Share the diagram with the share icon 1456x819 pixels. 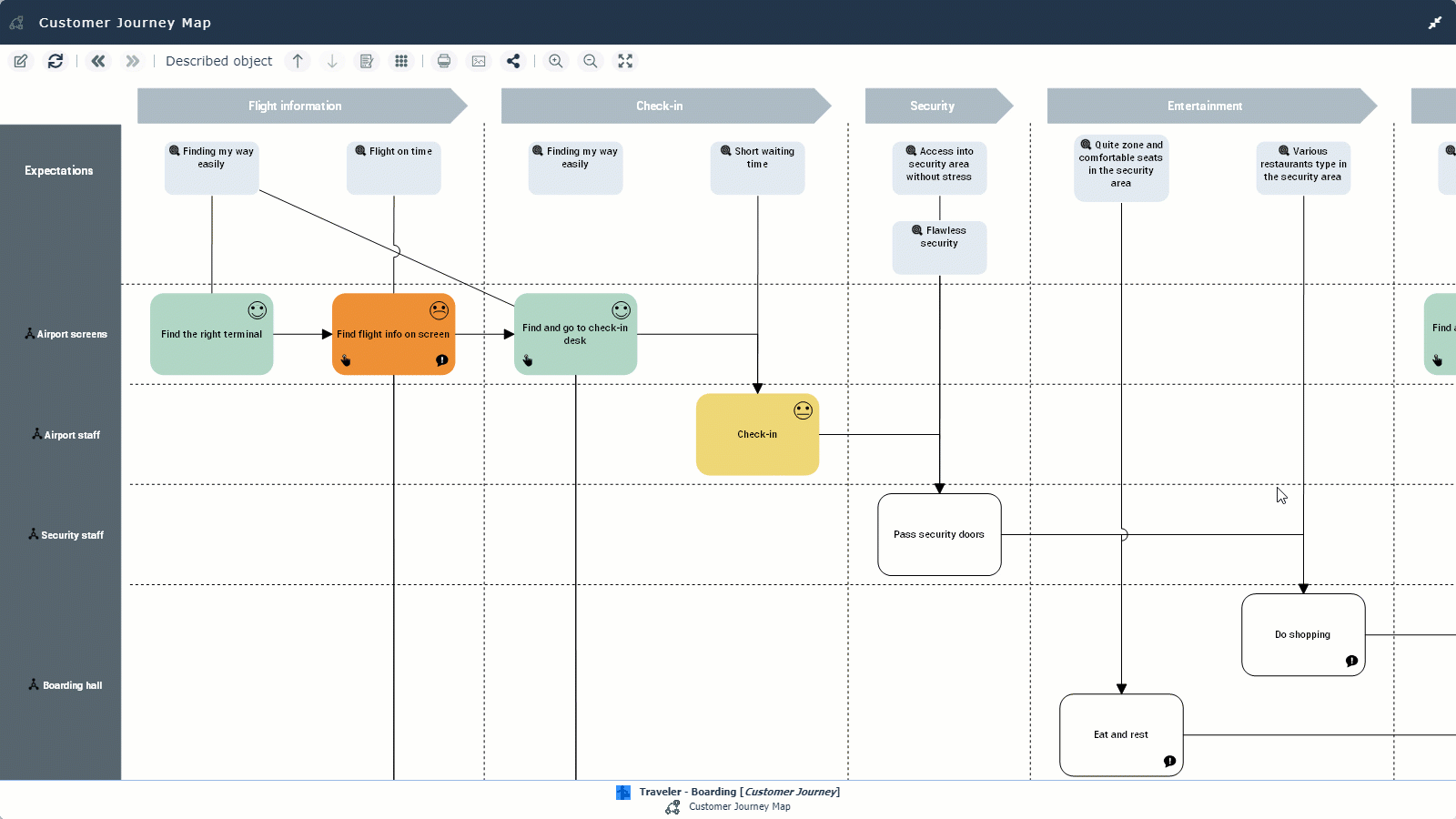513,61
